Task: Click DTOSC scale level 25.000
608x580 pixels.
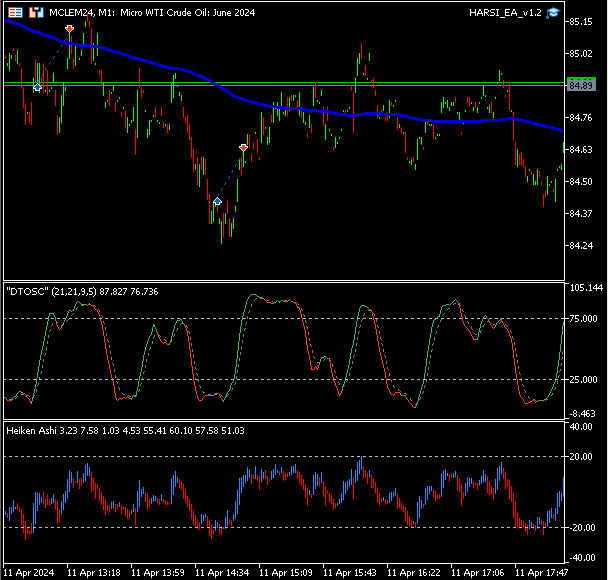Action: pyautogui.click(x=583, y=380)
